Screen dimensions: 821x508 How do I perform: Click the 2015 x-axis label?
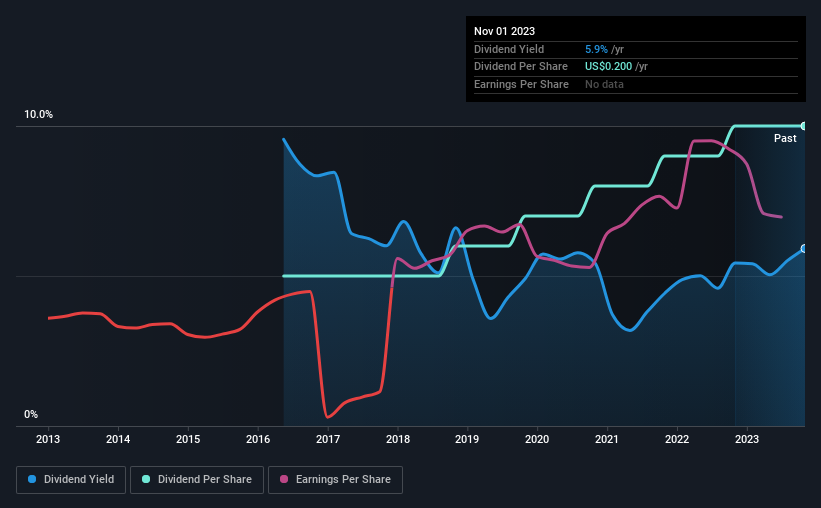[x=188, y=439]
